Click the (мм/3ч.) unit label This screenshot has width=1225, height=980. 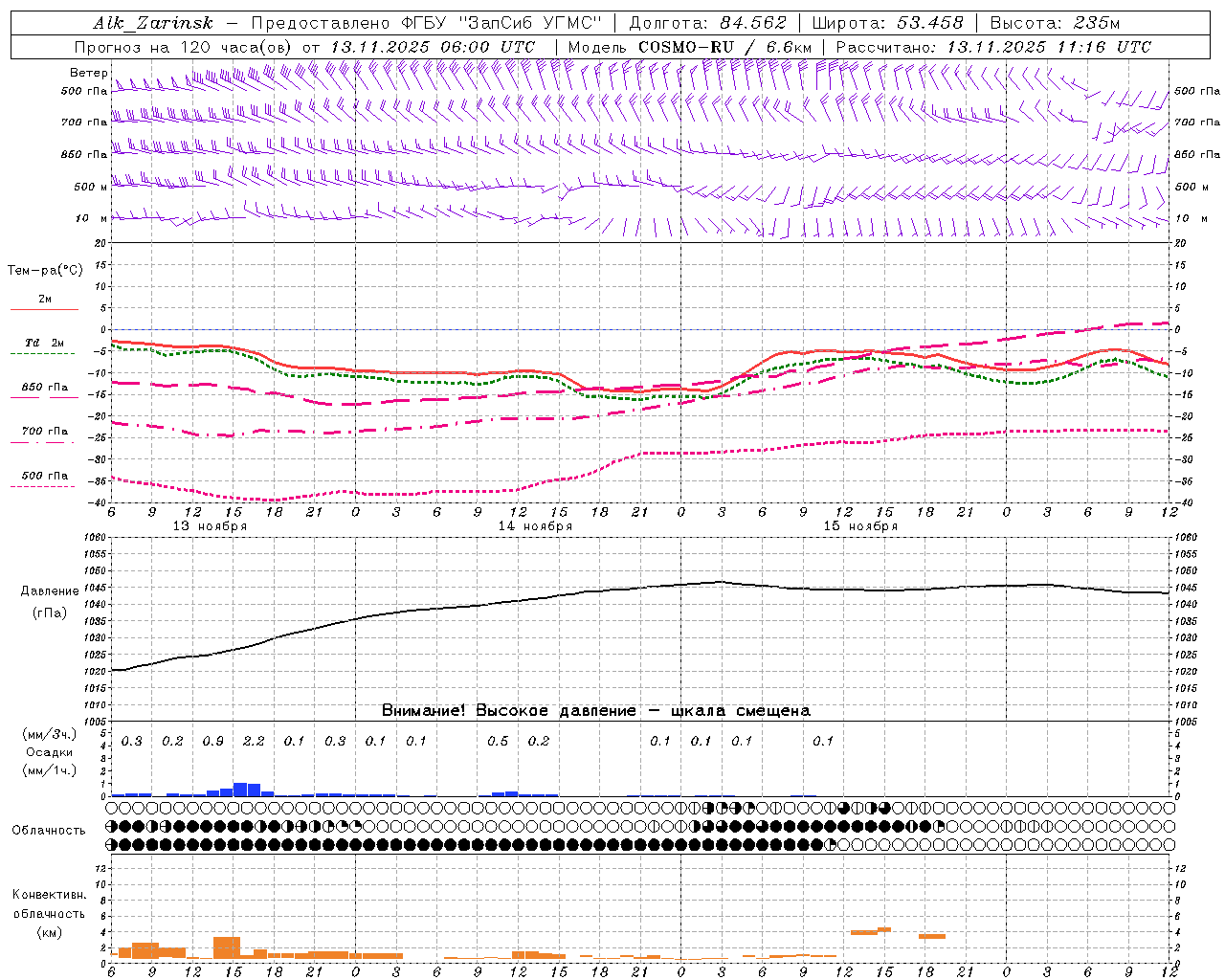click(49, 735)
